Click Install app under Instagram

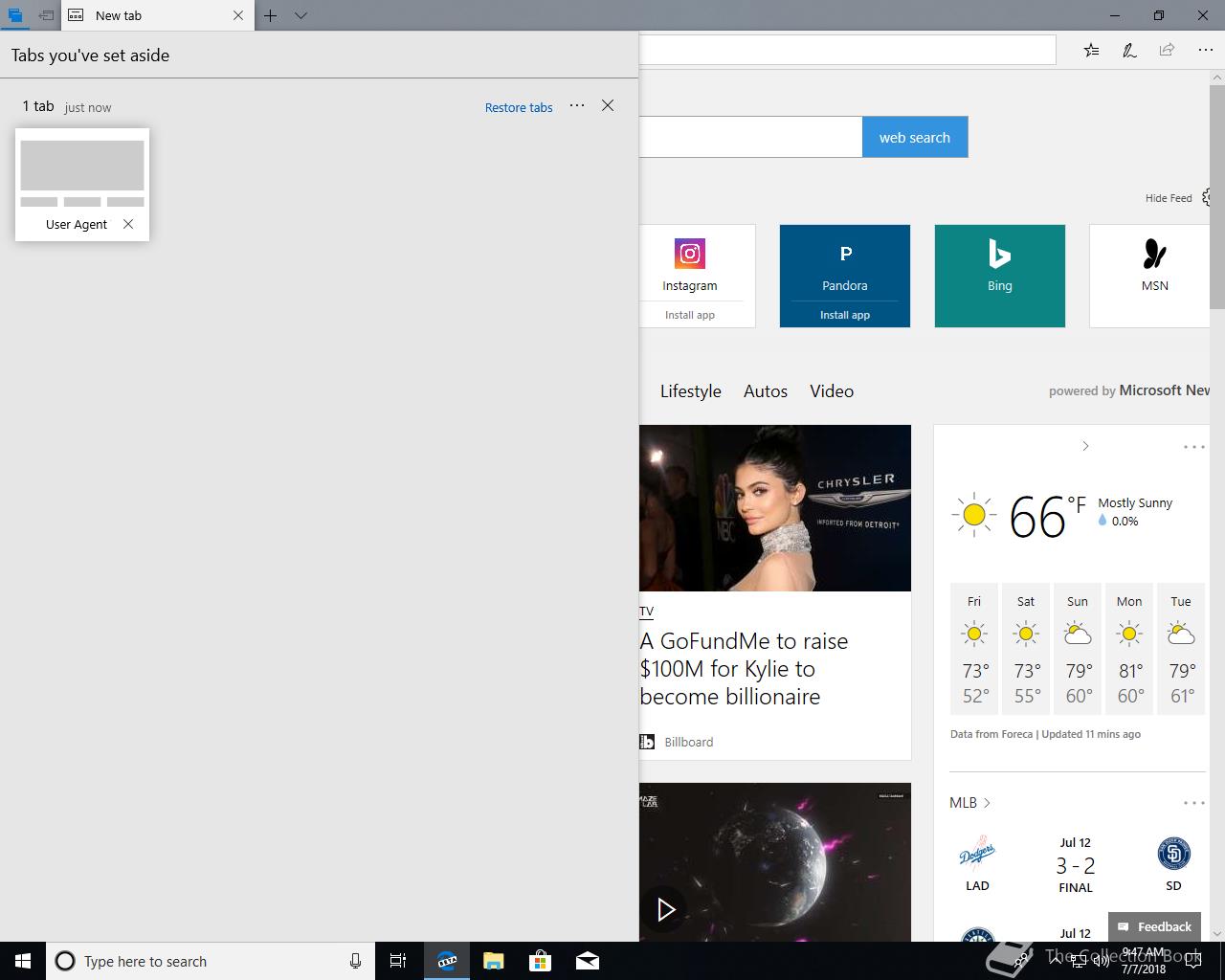click(690, 315)
